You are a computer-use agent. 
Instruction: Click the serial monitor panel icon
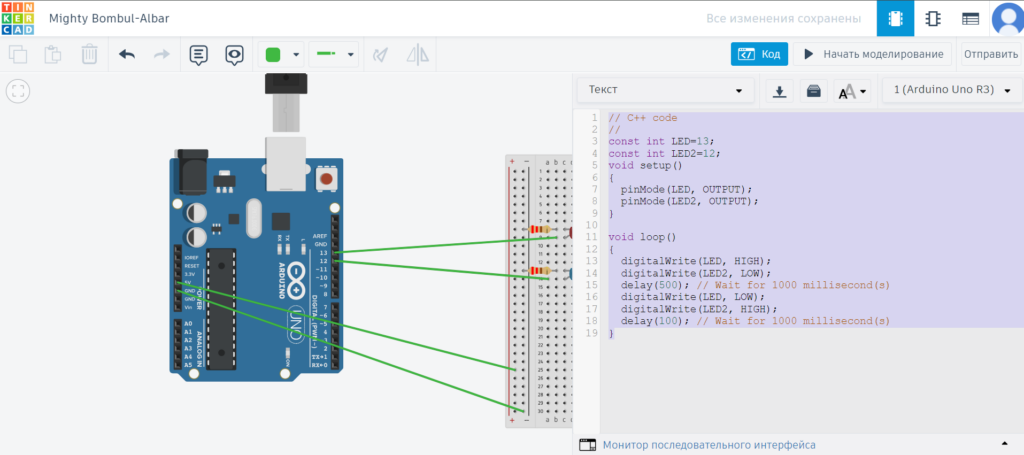click(x=588, y=445)
